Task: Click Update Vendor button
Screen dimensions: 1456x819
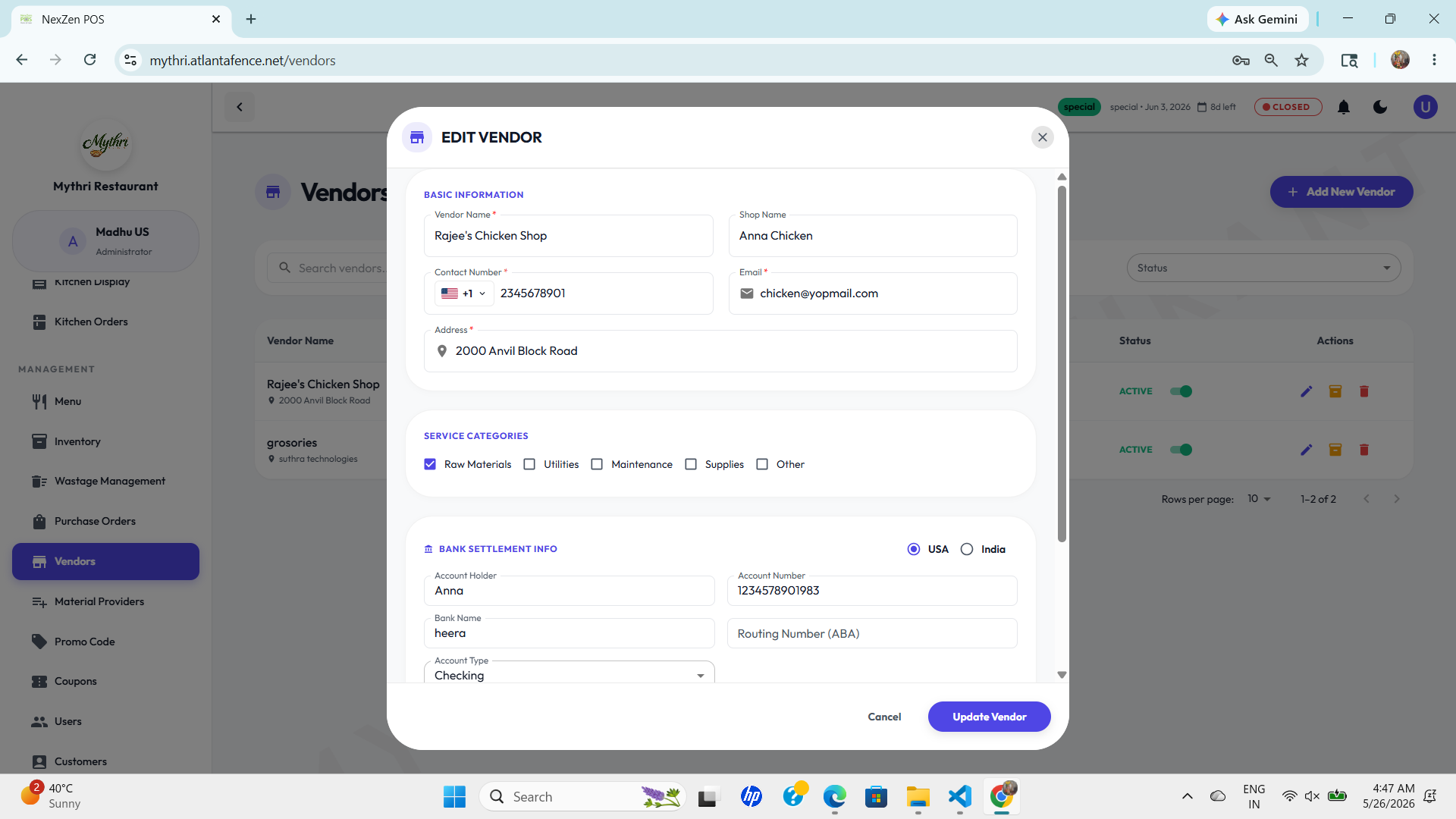Action: (x=989, y=717)
